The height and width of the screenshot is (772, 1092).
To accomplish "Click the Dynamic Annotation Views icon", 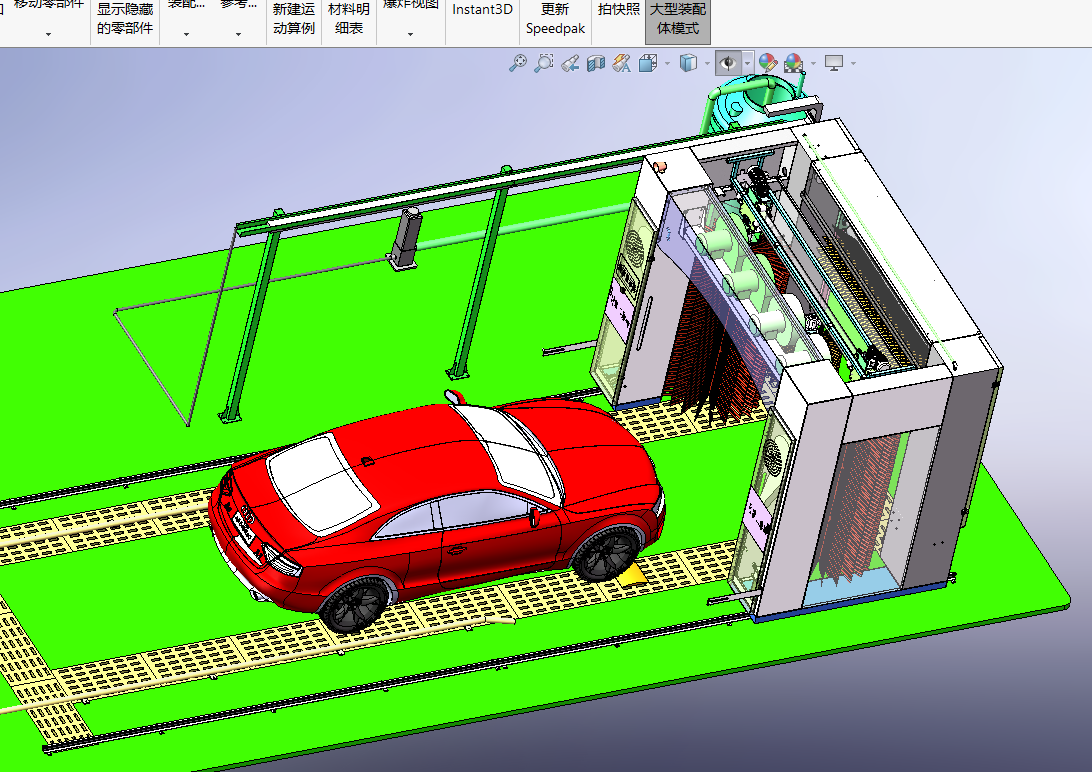I will (x=621, y=64).
